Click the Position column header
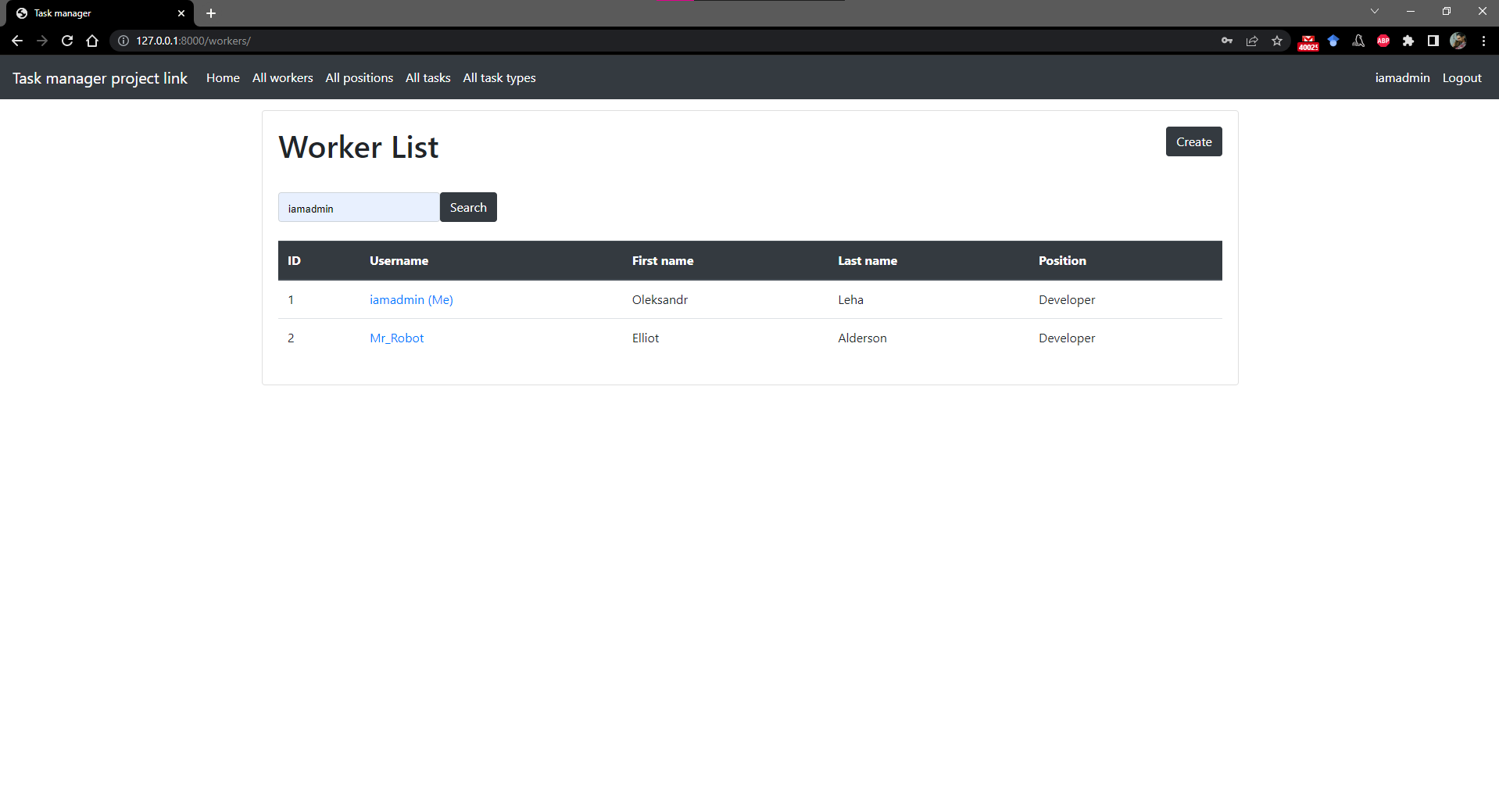The image size is (1499, 812). click(x=1062, y=261)
